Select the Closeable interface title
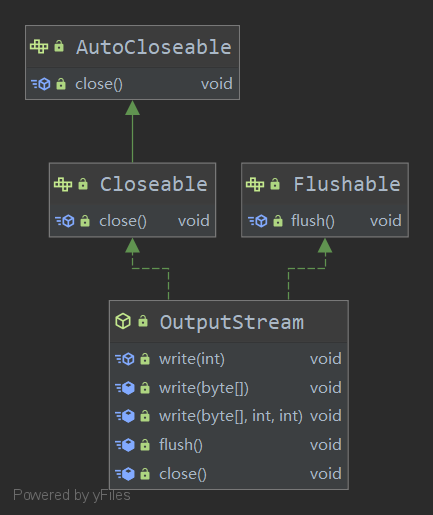Viewport: 433px width, 515px height. click(x=154, y=184)
